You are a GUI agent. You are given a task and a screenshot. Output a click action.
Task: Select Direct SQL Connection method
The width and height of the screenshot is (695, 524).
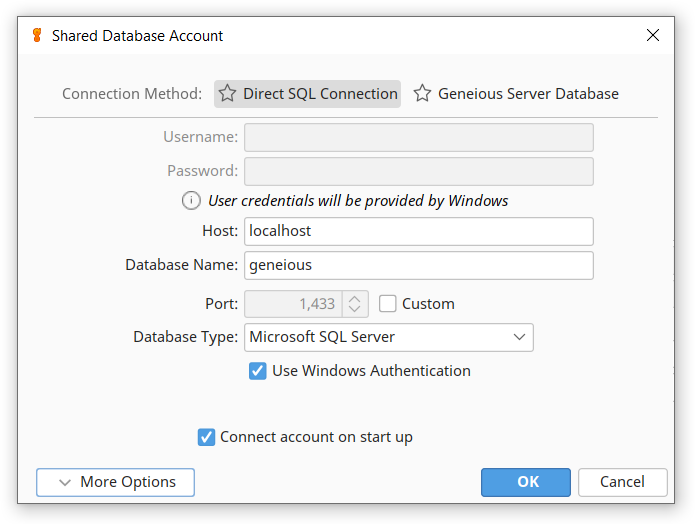click(x=308, y=94)
